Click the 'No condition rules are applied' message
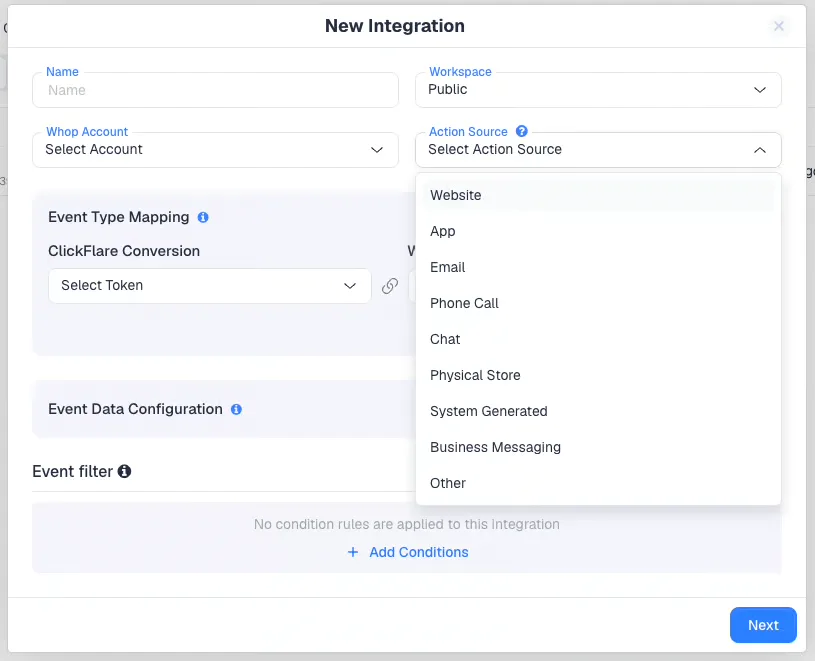The height and width of the screenshot is (661, 815). (406, 524)
